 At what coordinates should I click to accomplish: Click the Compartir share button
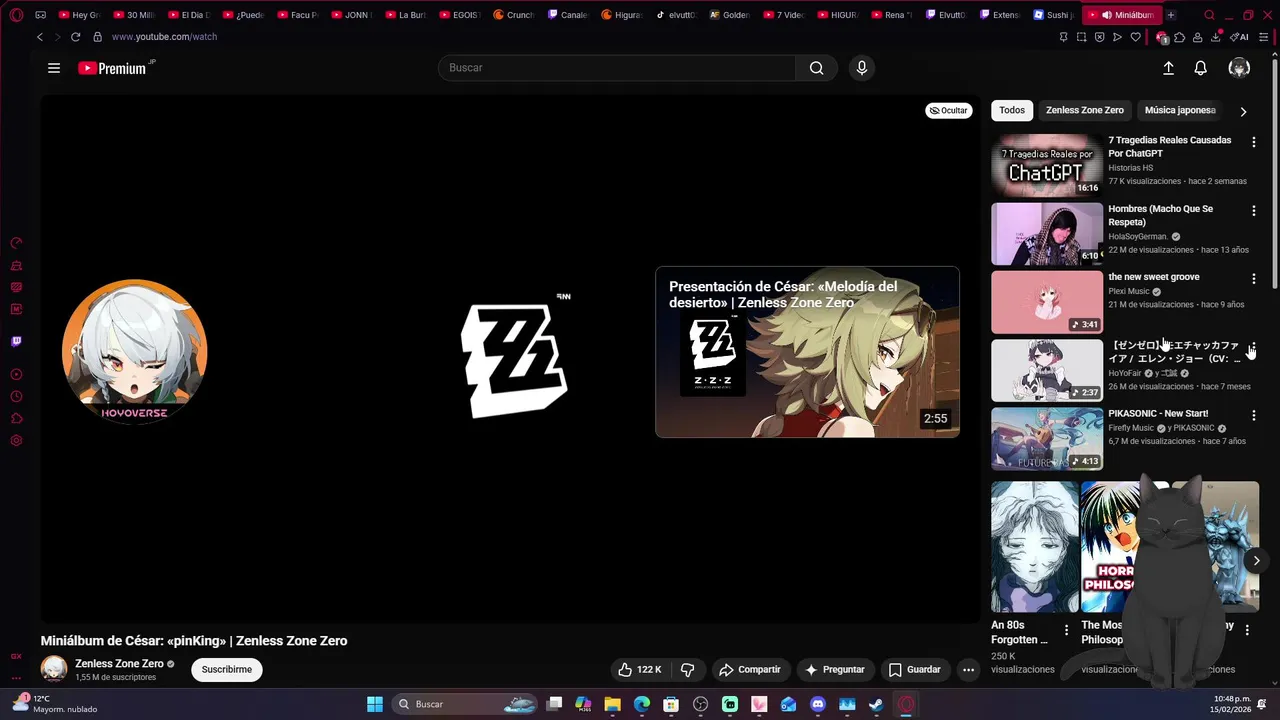pyautogui.click(x=750, y=670)
